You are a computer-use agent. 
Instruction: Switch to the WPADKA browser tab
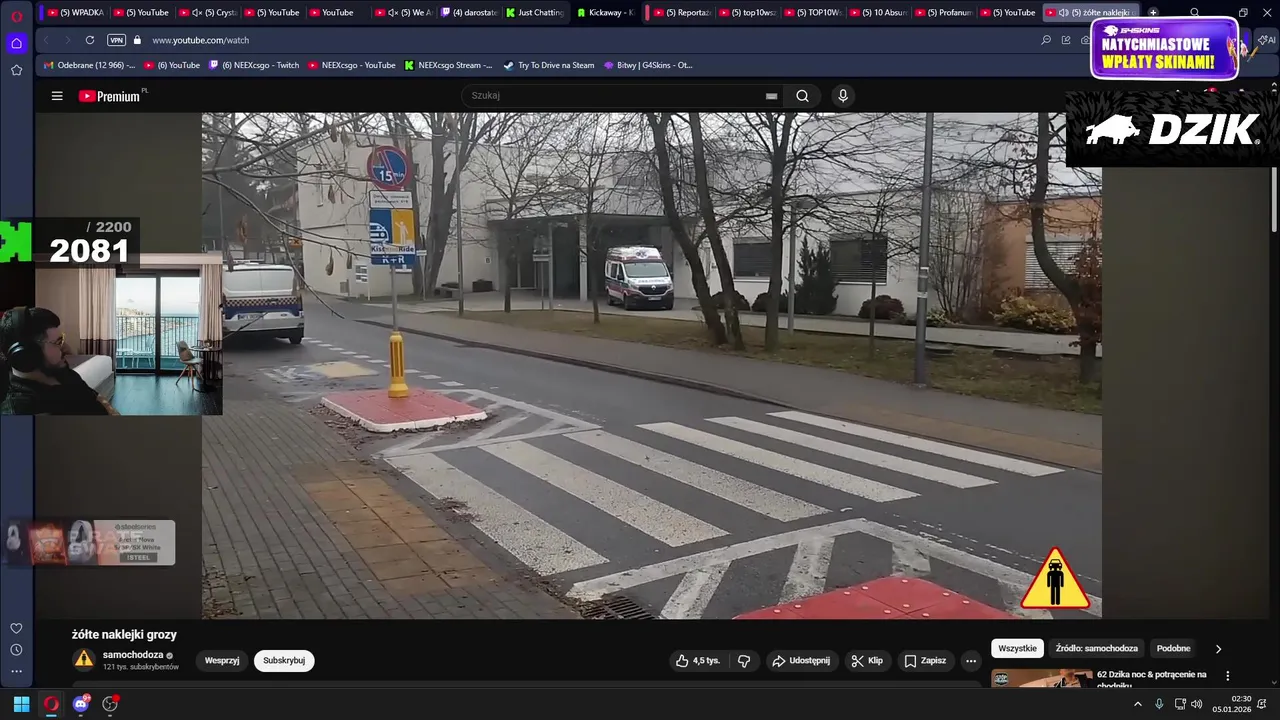74,13
